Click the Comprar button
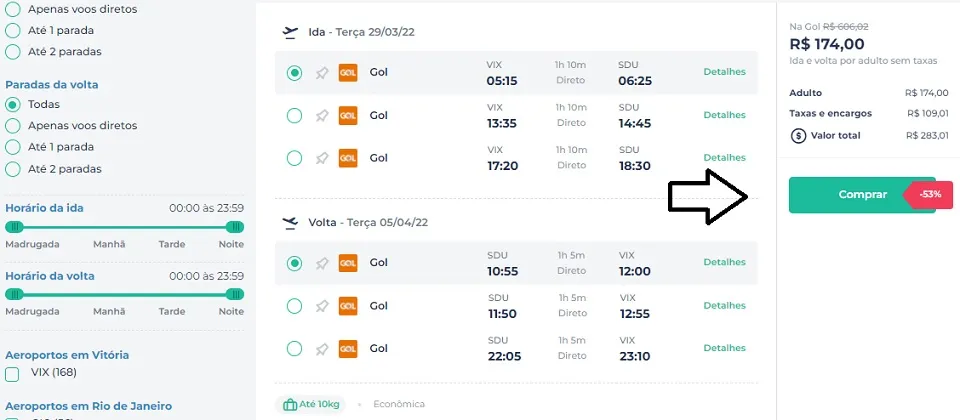 tap(862, 195)
